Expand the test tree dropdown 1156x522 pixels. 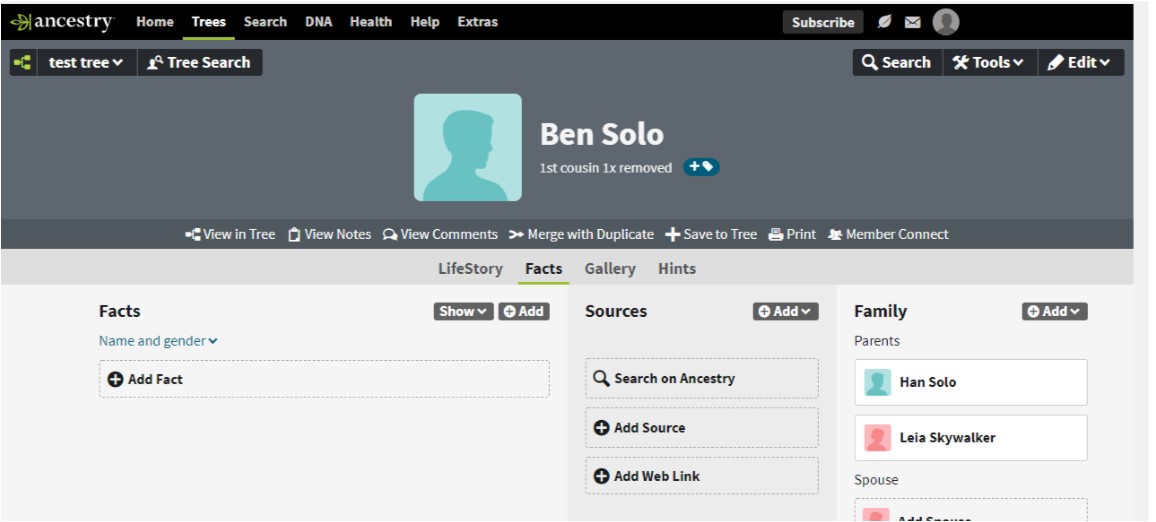click(86, 63)
